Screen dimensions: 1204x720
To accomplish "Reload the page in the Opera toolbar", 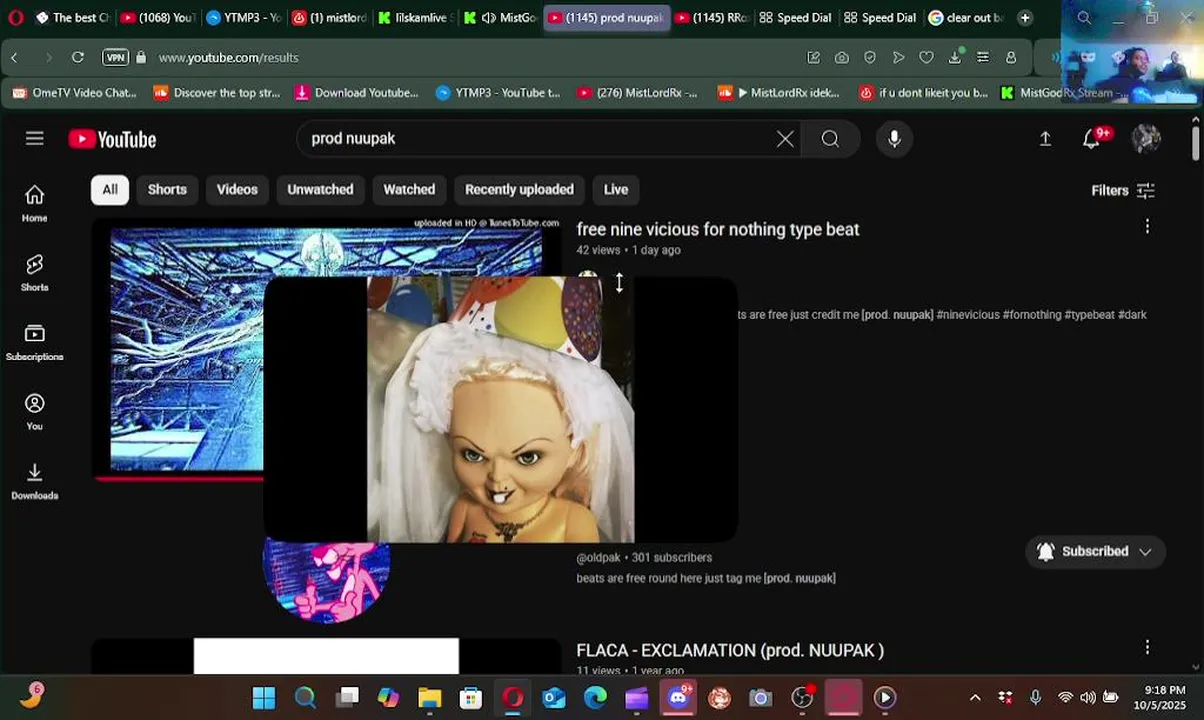I will click(x=77, y=57).
